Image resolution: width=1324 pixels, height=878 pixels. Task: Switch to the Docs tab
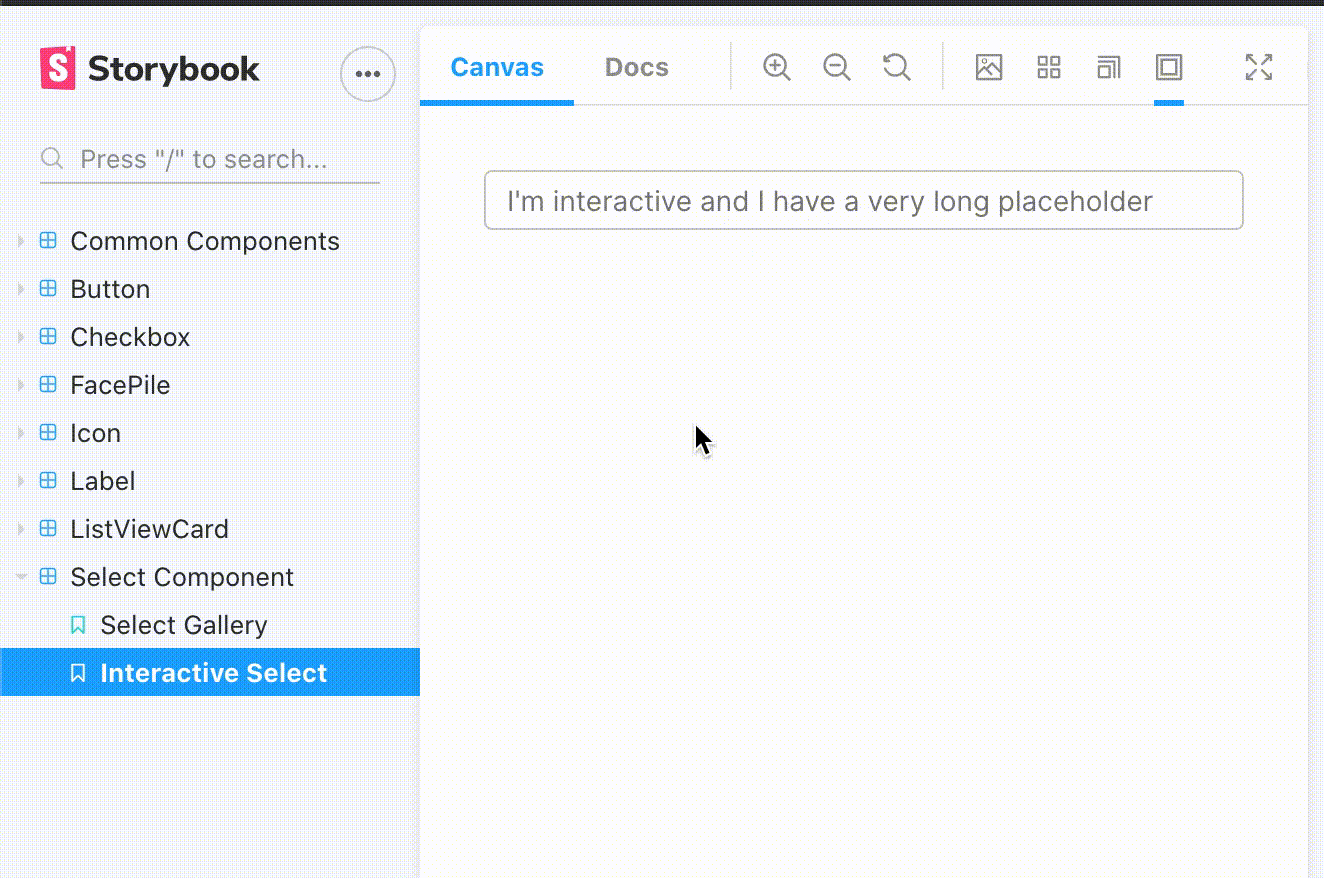click(x=637, y=67)
